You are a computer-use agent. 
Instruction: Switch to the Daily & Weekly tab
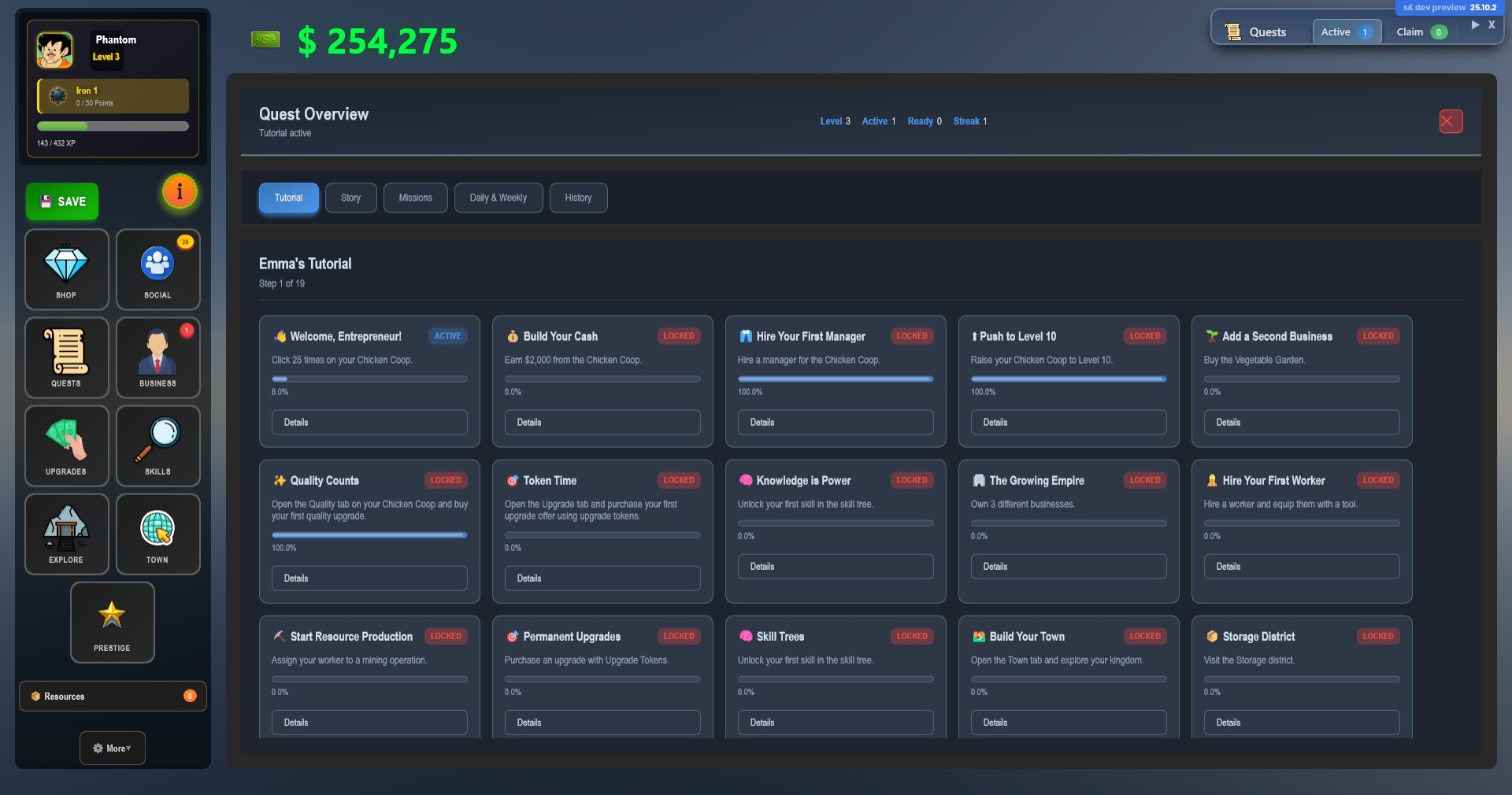[498, 198]
